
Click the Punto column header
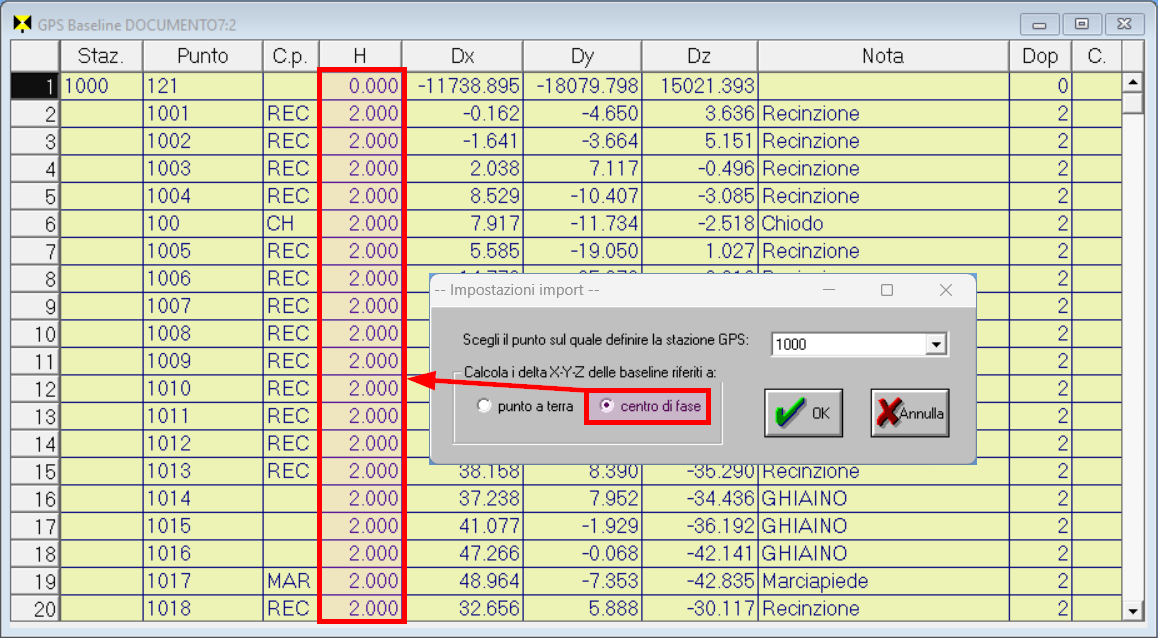pyautogui.click(x=202, y=56)
